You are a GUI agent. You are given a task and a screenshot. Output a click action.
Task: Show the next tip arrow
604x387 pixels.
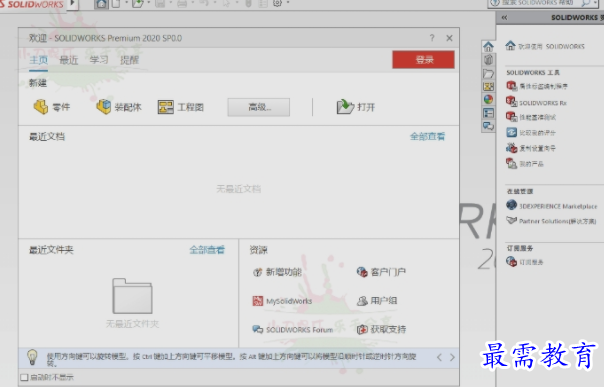(452, 357)
